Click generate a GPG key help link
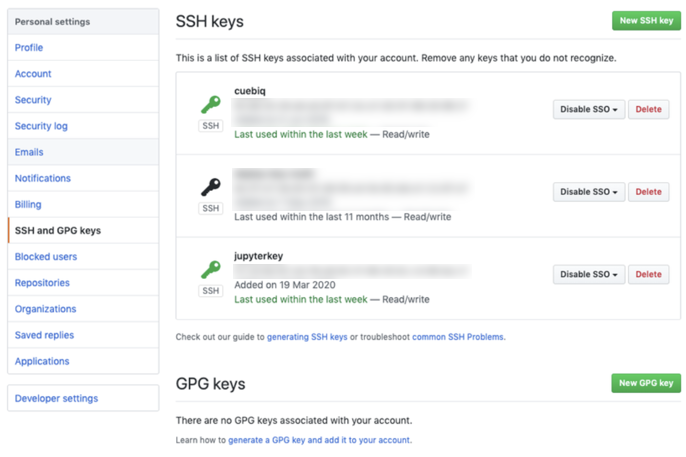686x457 pixels. click(319, 440)
